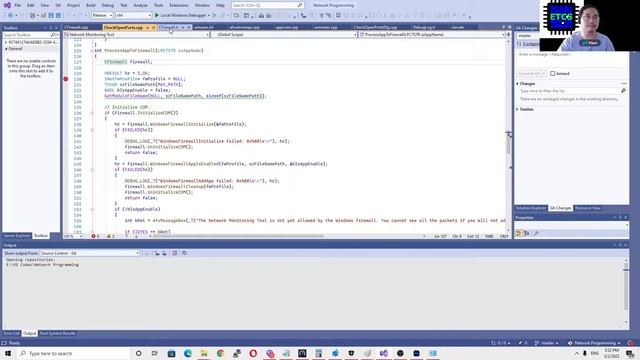
Task: Click Microsoft Edge icon in taskbar
Action: [x=188, y=353]
